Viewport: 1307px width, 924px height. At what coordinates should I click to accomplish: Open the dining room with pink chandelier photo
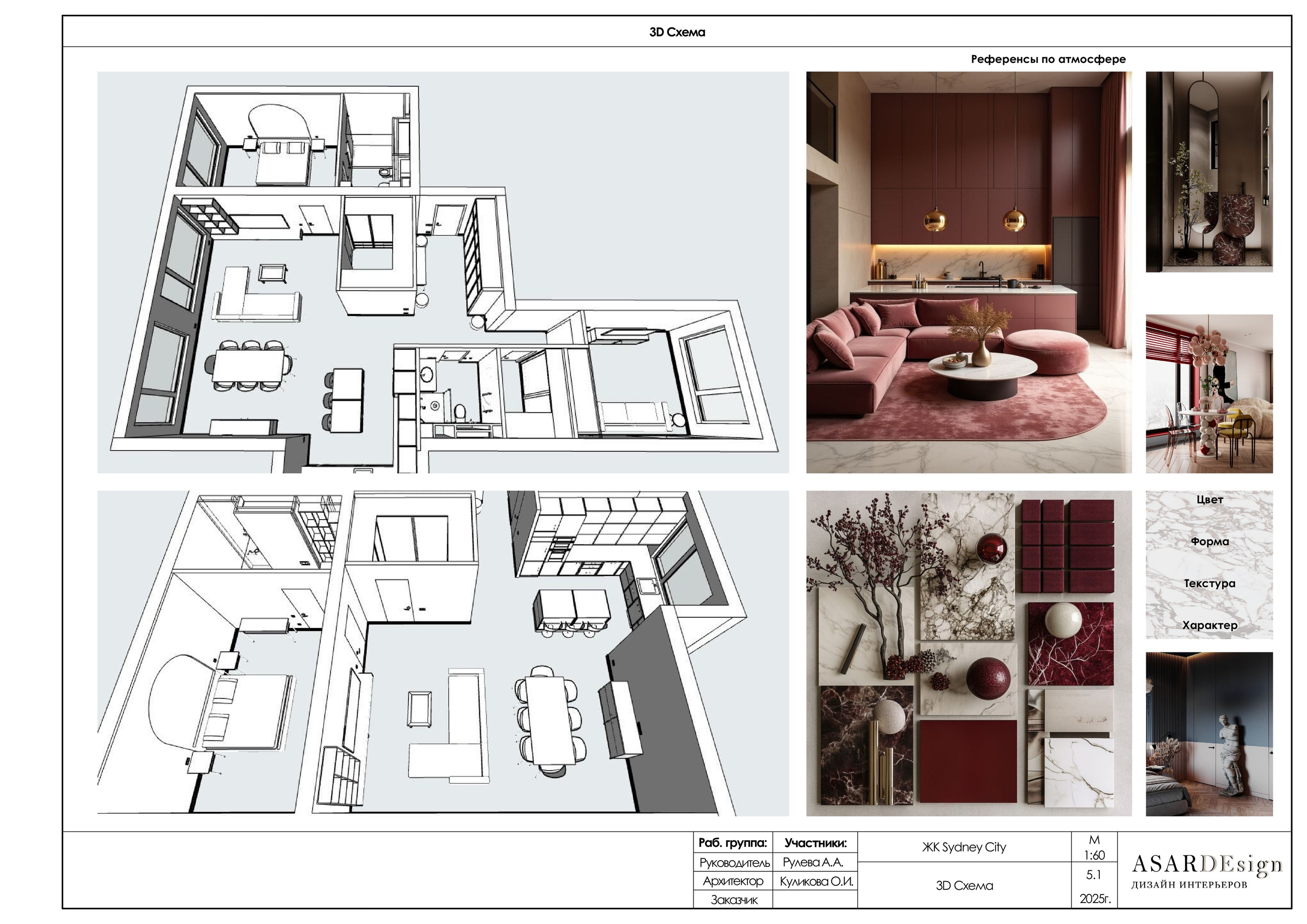click(x=1208, y=394)
